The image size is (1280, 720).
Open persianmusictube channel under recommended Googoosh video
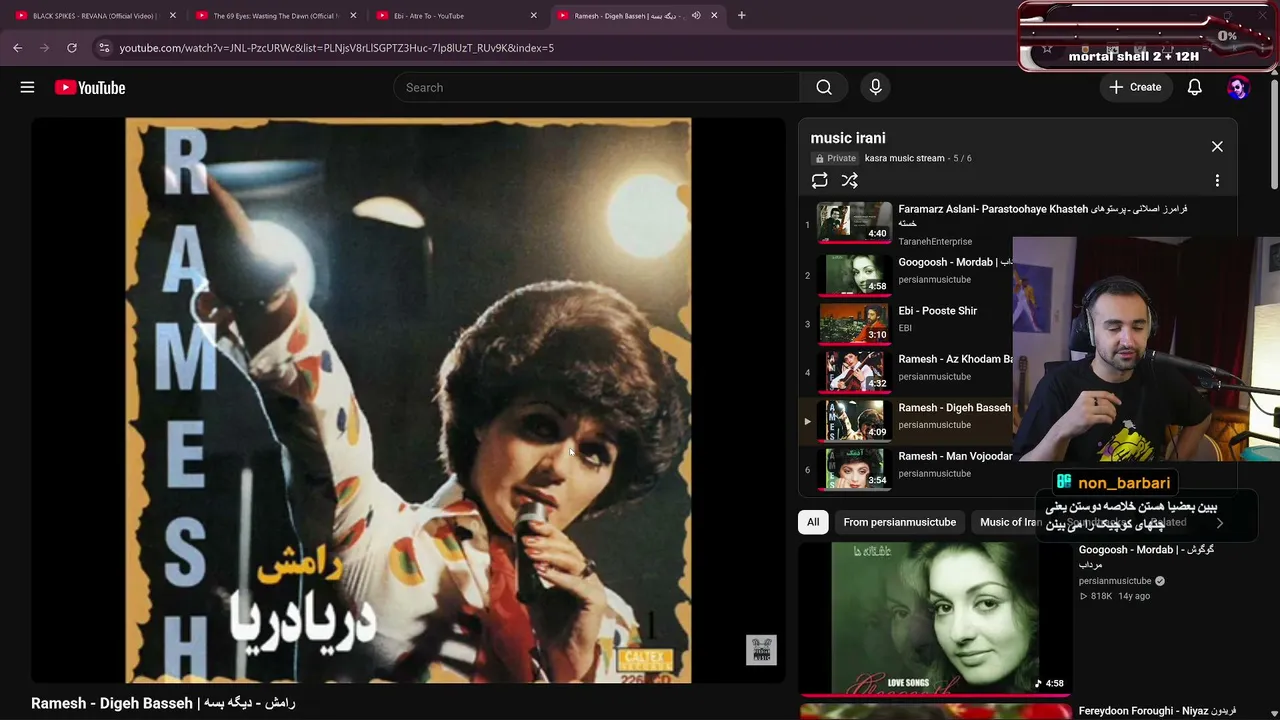(x=1115, y=581)
